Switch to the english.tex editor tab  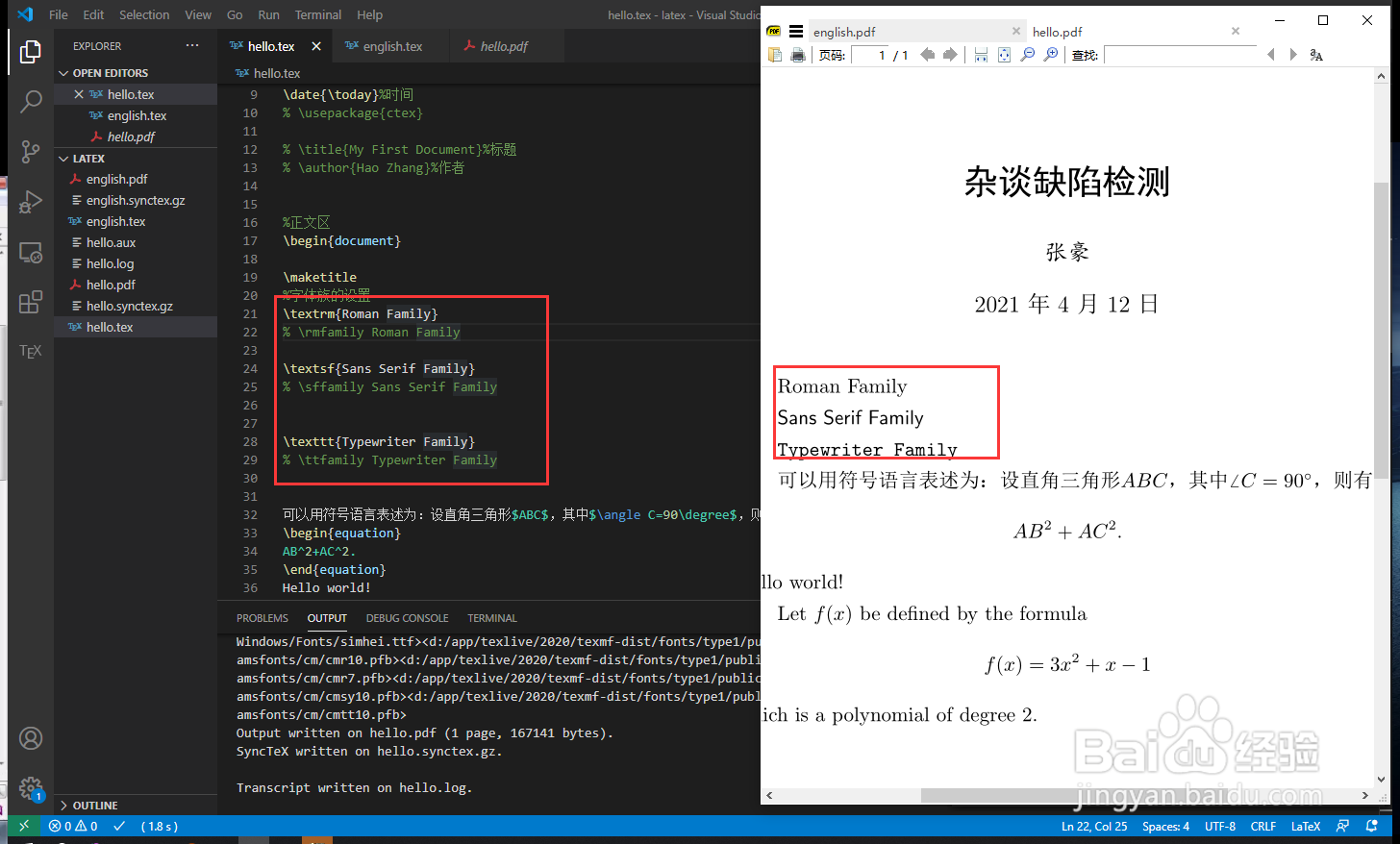click(x=392, y=46)
